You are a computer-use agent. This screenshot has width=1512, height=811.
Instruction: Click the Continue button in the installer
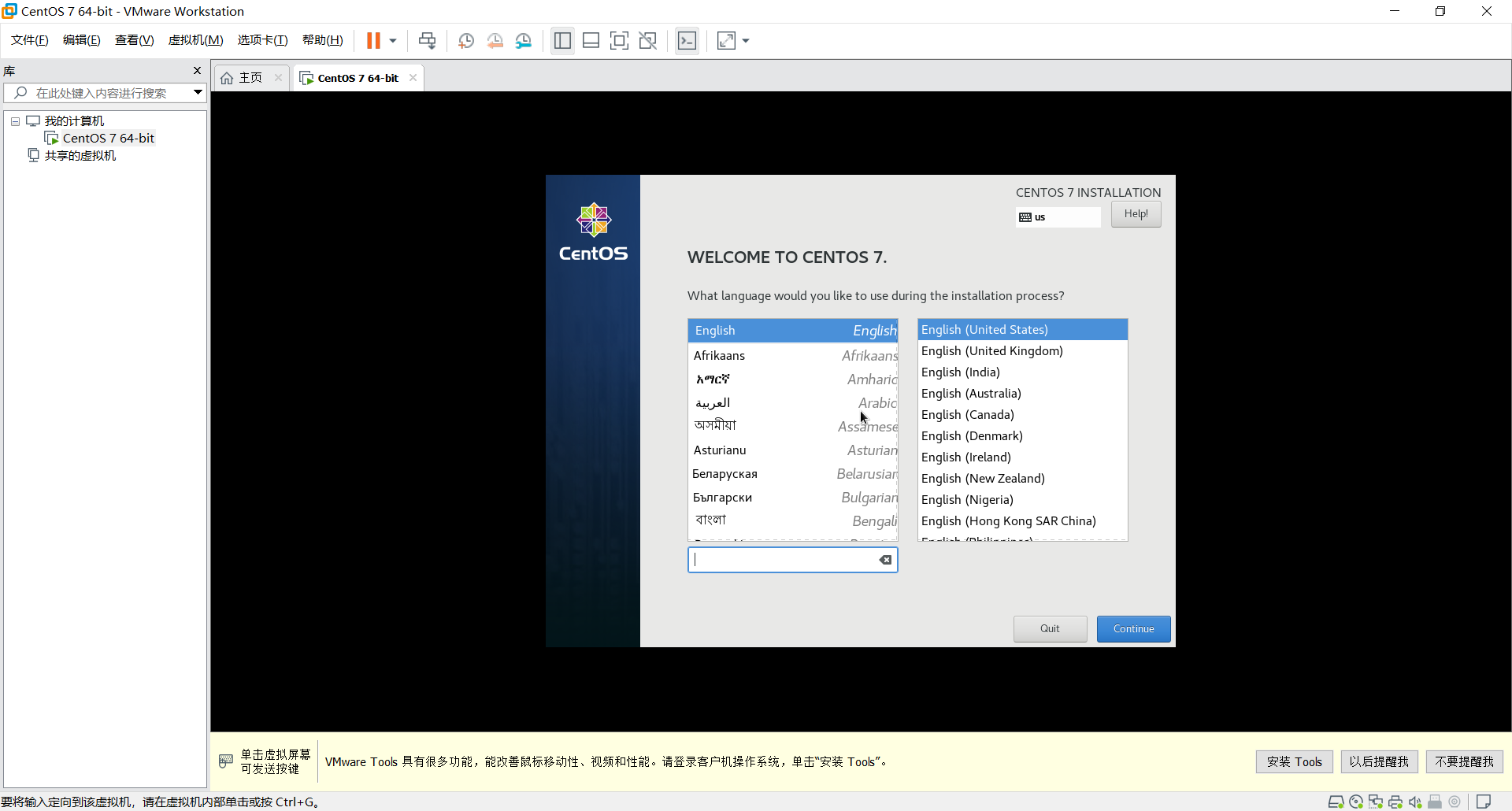pyautogui.click(x=1133, y=628)
